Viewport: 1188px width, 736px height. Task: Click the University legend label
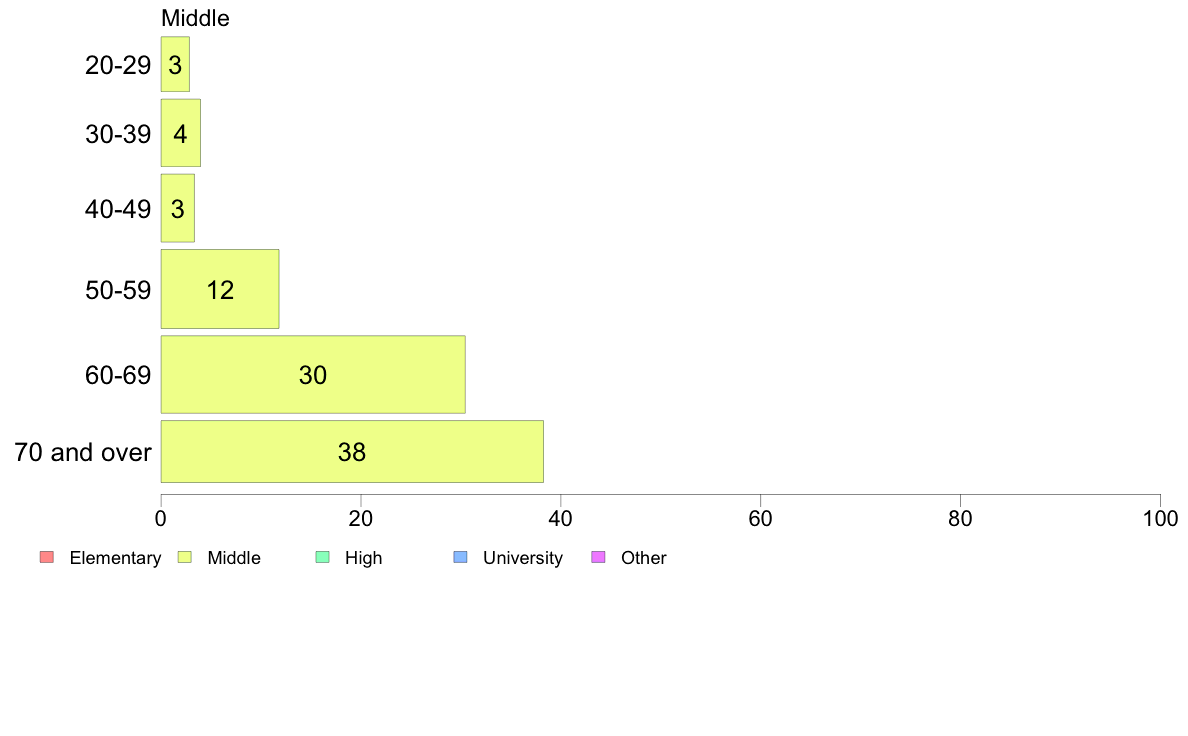(523, 558)
